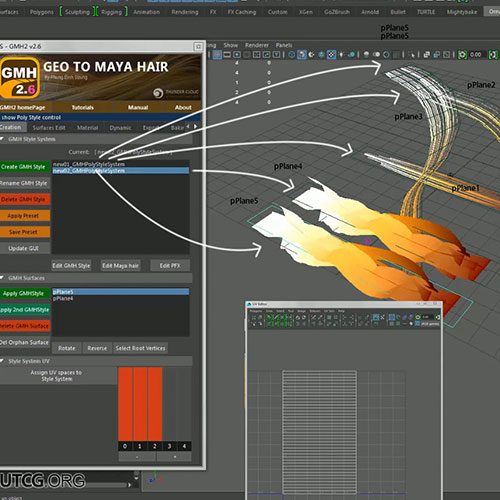
Task: Click Delete GMH Style button
Action: (x=24, y=199)
